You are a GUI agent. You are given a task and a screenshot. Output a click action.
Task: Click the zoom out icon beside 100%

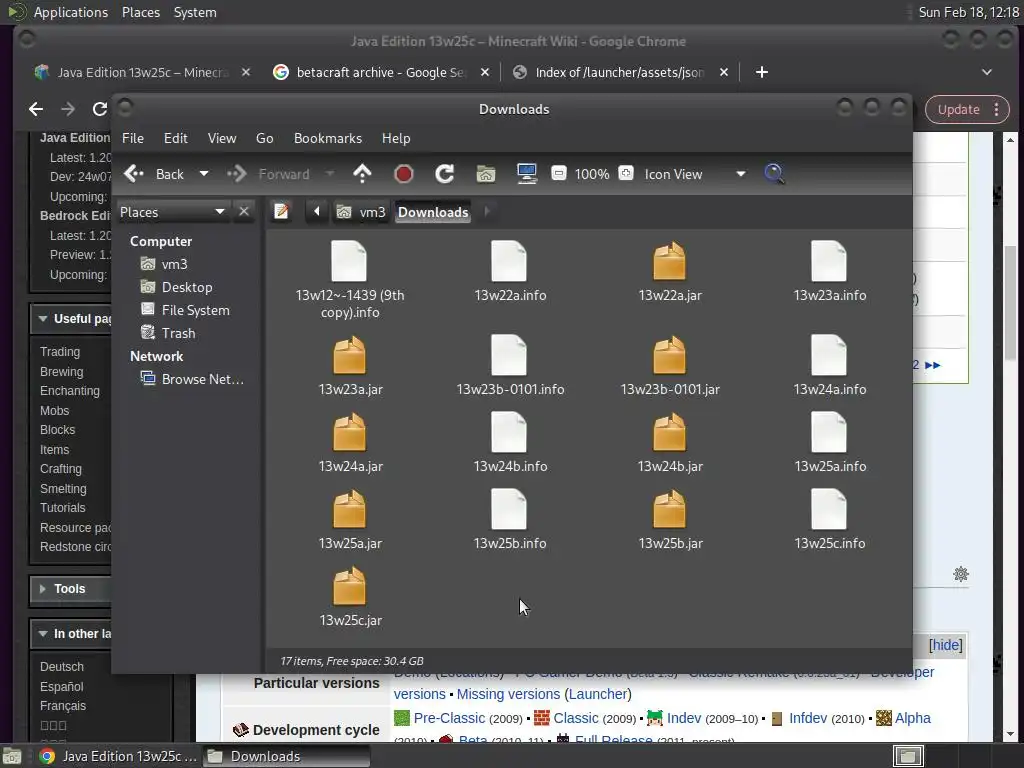[x=559, y=174]
